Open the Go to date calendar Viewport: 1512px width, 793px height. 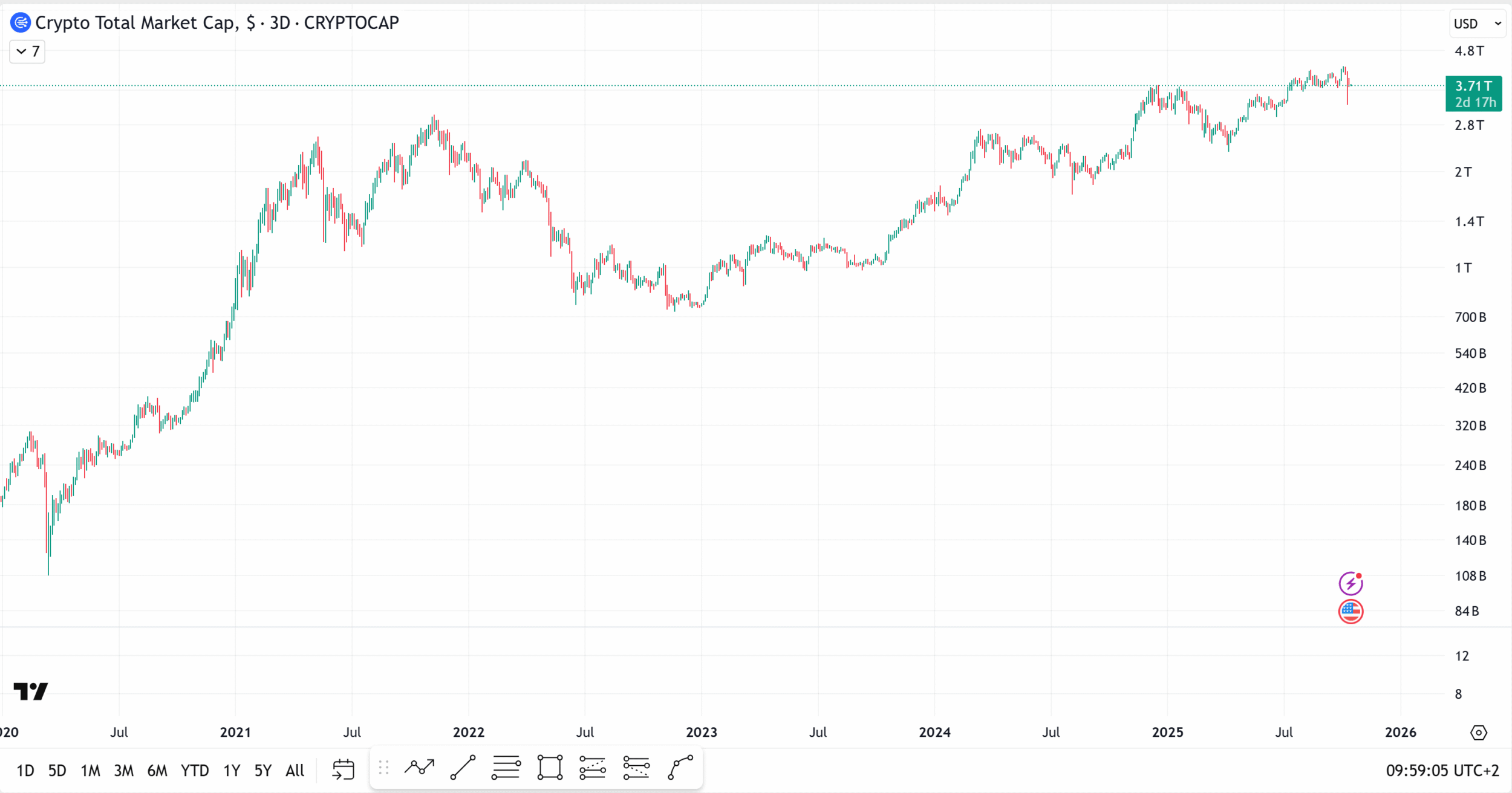coord(343,769)
